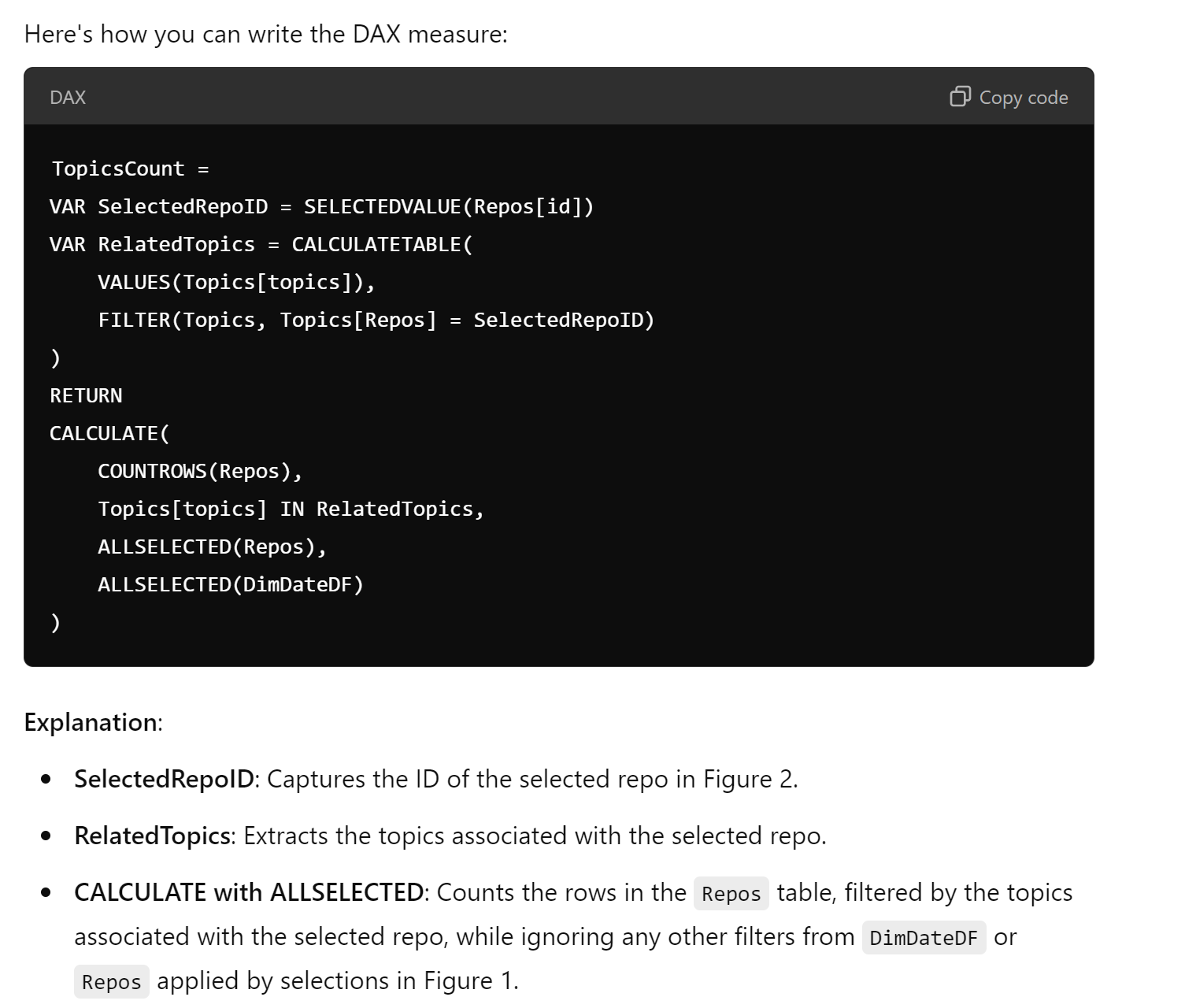Click the VALUES(Topics[topics]), code line
Screen dimensions: 1185x1008
pyautogui.click(x=236, y=283)
